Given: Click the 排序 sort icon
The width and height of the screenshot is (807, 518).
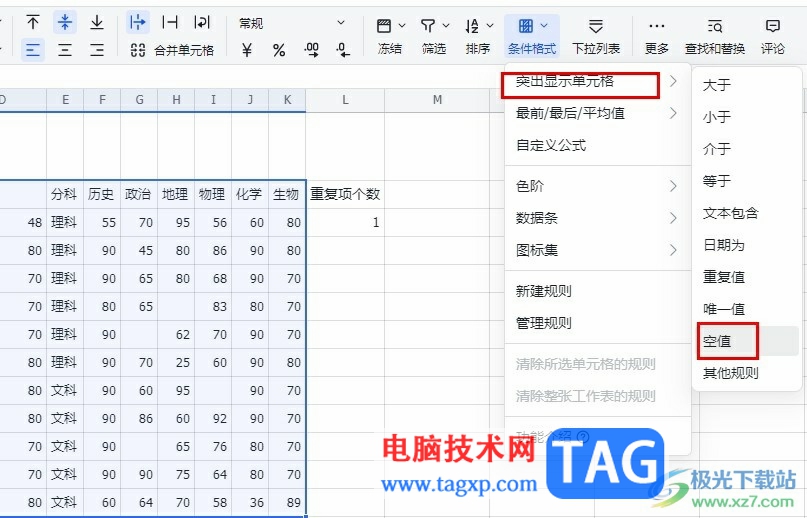Looking at the screenshot, I should tap(471, 25).
